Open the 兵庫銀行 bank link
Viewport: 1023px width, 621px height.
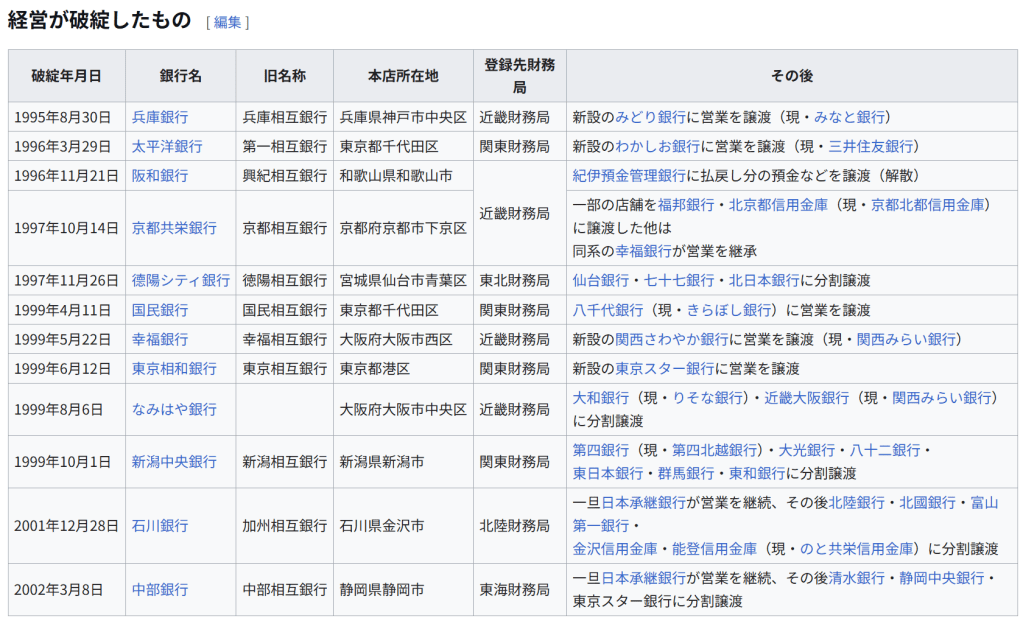point(159,117)
